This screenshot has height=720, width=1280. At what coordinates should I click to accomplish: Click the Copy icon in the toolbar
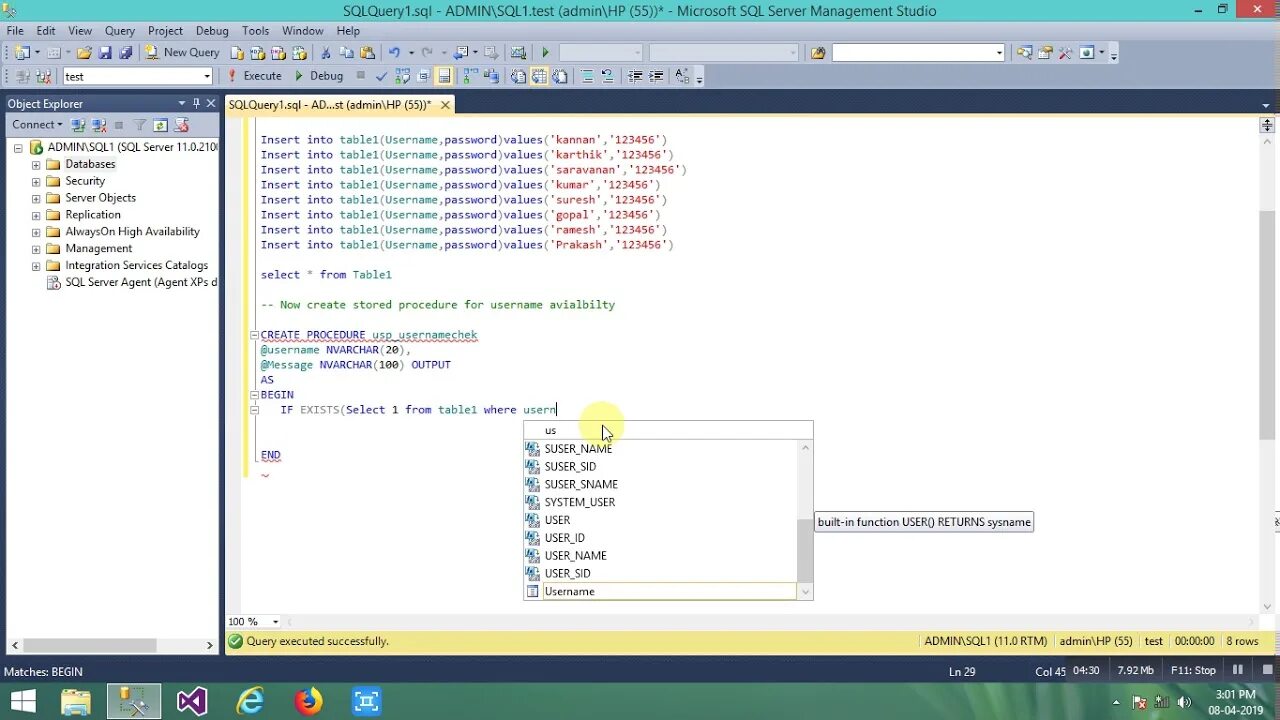347,52
